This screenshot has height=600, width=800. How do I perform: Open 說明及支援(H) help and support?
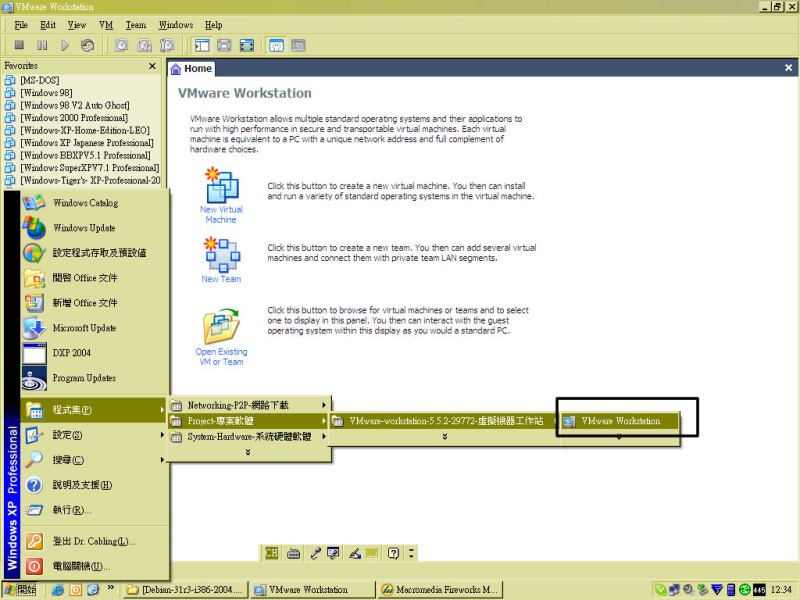[94, 485]
